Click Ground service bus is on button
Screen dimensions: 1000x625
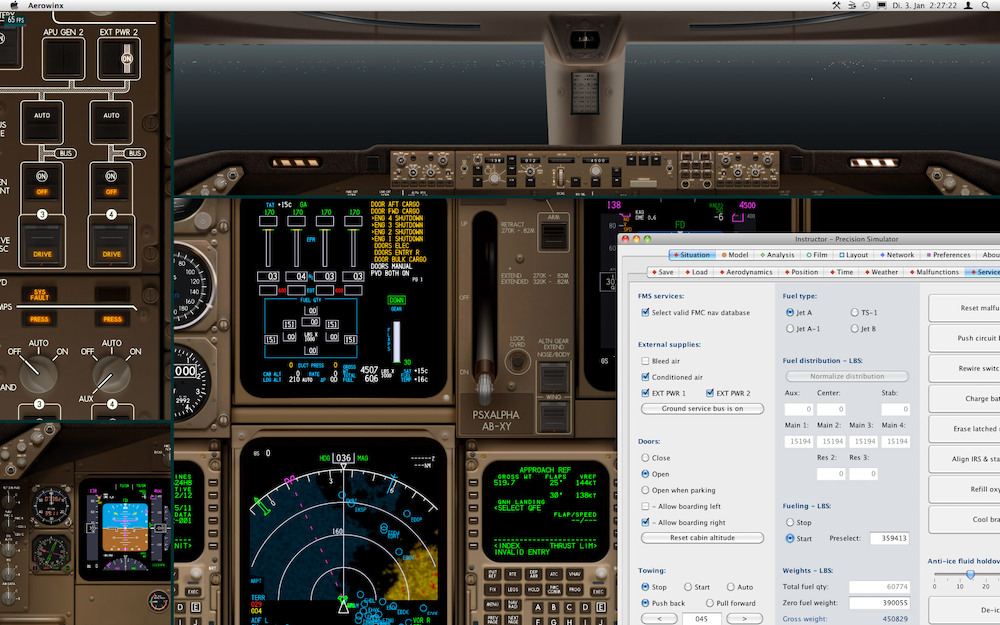click(x=702, y=409)
